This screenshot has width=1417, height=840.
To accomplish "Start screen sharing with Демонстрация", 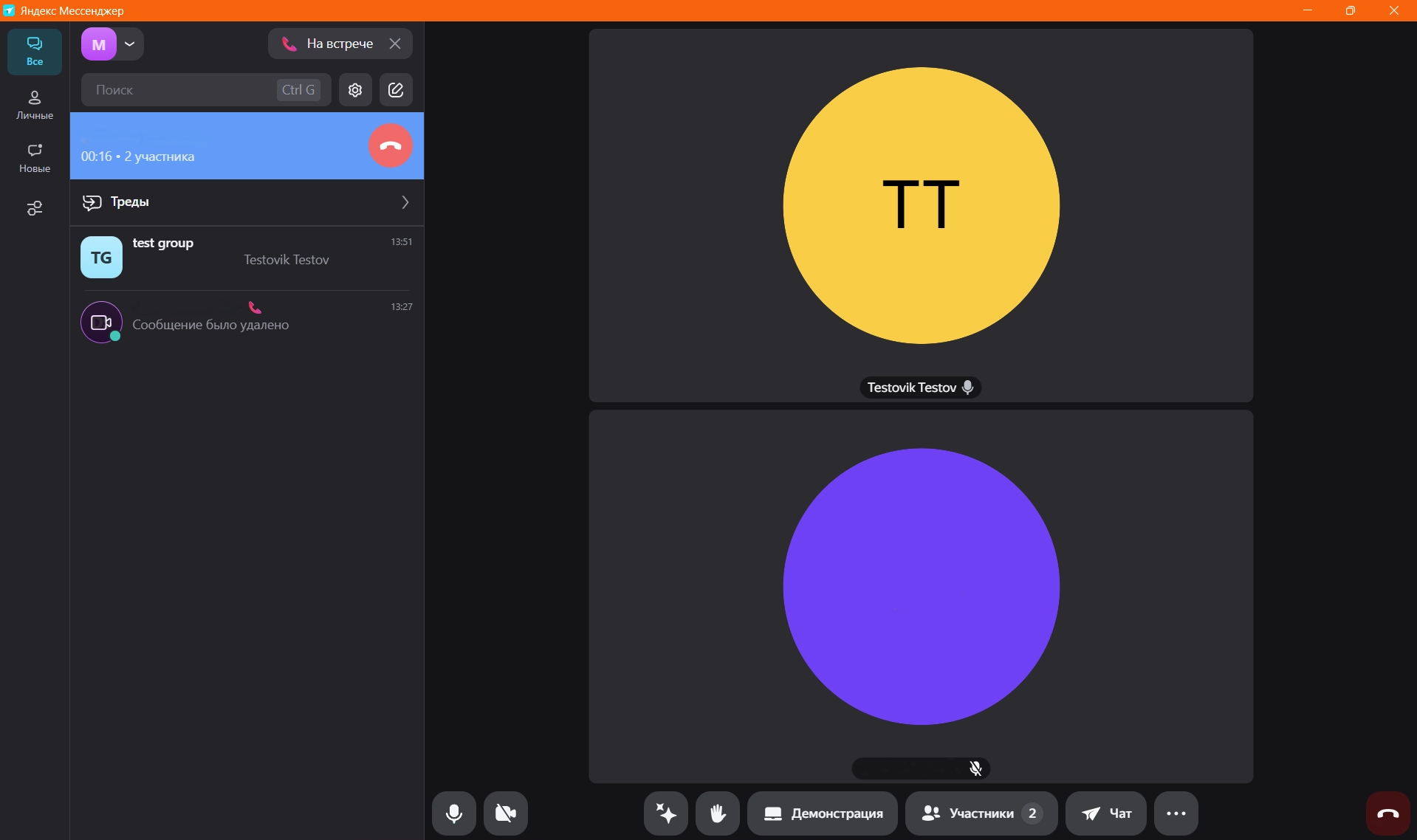I will (x=823, y=813).
